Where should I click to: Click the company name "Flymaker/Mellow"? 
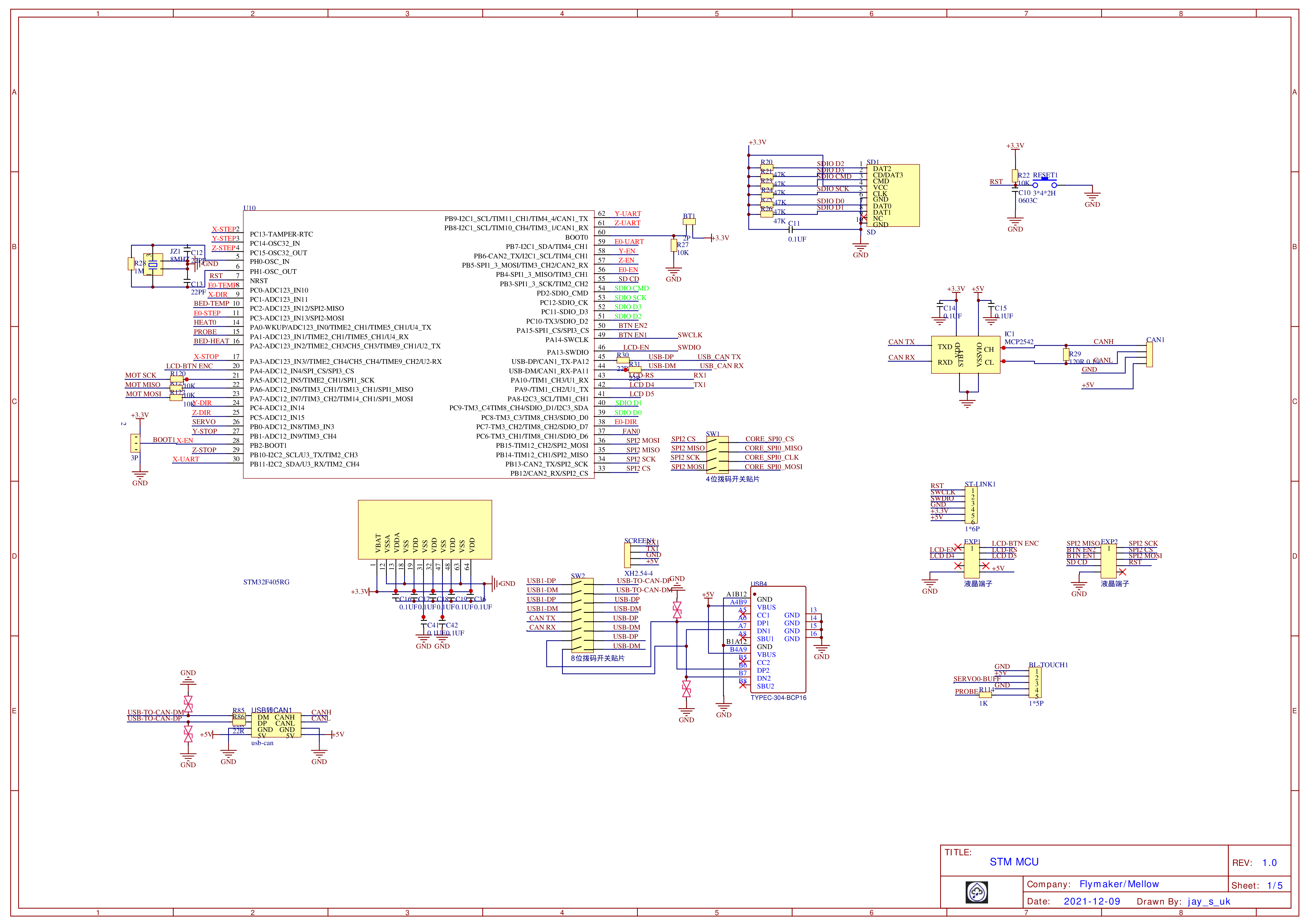pos(1119,884)
